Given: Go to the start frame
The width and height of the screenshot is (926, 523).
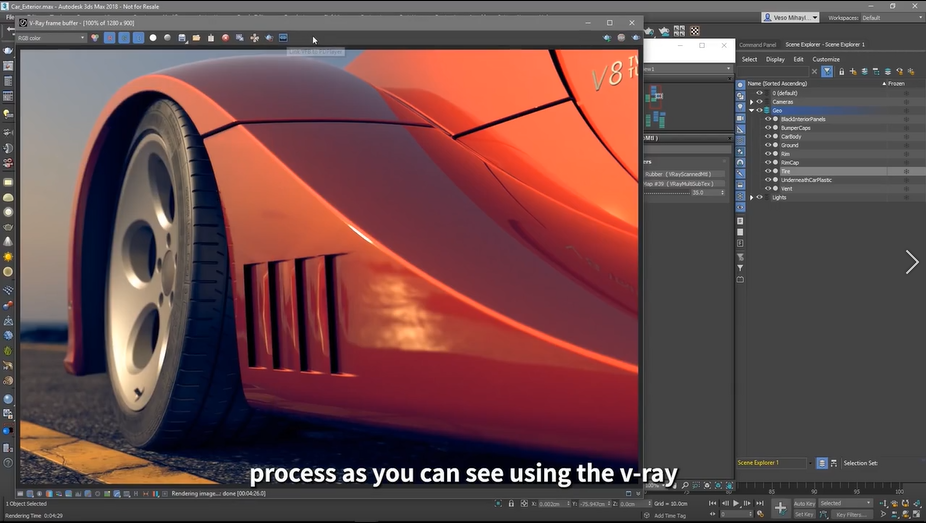Looking at the screenshot, I should 713,504.
